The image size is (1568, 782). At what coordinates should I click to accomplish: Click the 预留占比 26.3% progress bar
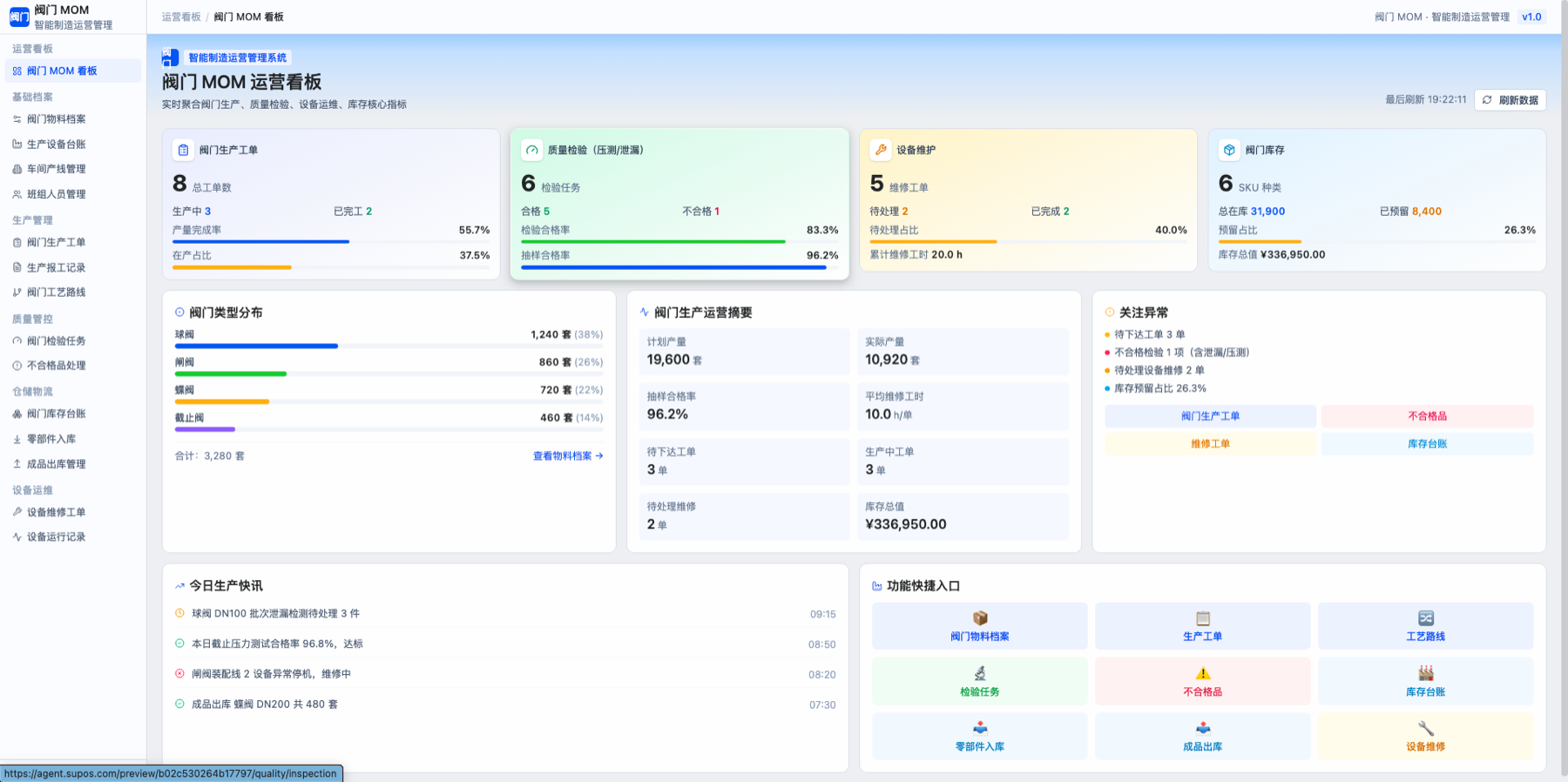pyautogui.click(x=1377, y=241)
